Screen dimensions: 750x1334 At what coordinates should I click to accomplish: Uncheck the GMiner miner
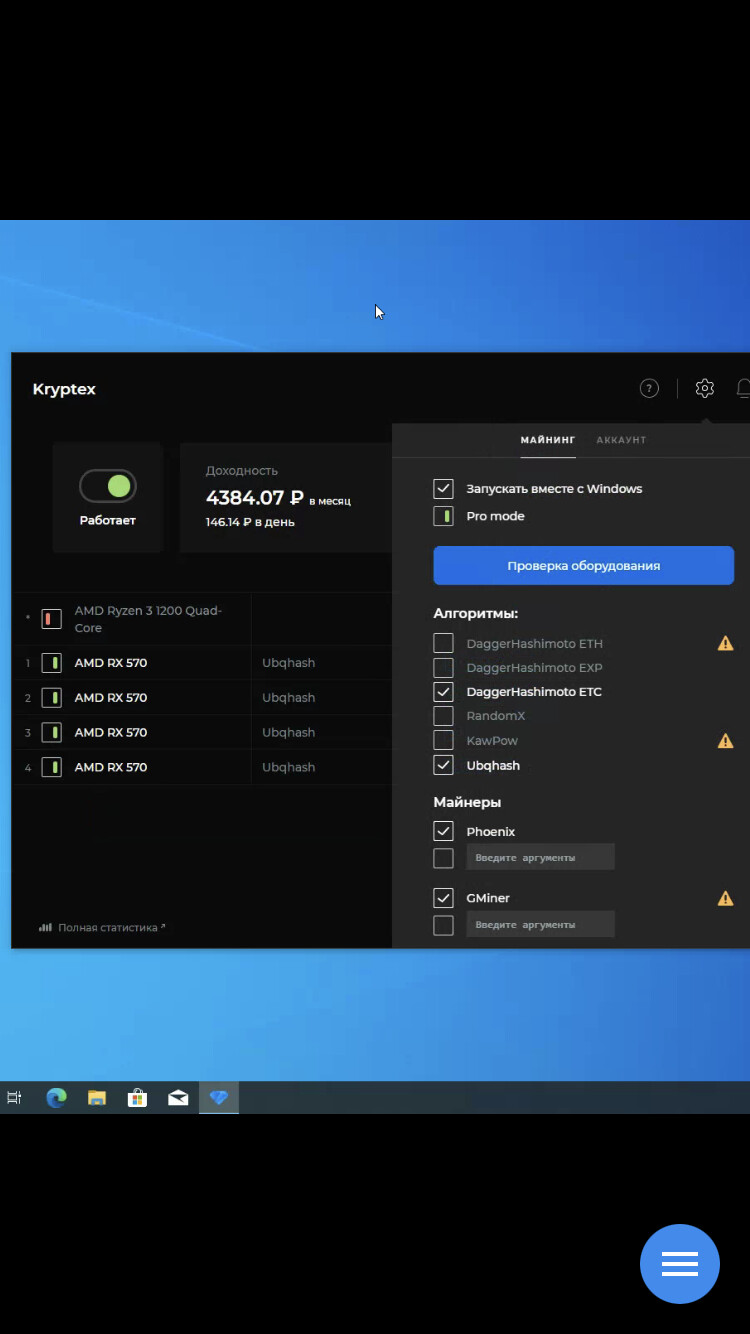[x=443, y=898]
